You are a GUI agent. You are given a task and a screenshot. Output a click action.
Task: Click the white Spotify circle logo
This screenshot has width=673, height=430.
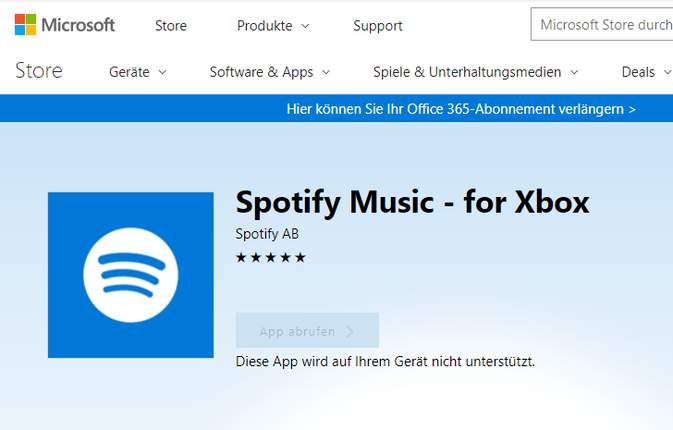coord(130,275)
